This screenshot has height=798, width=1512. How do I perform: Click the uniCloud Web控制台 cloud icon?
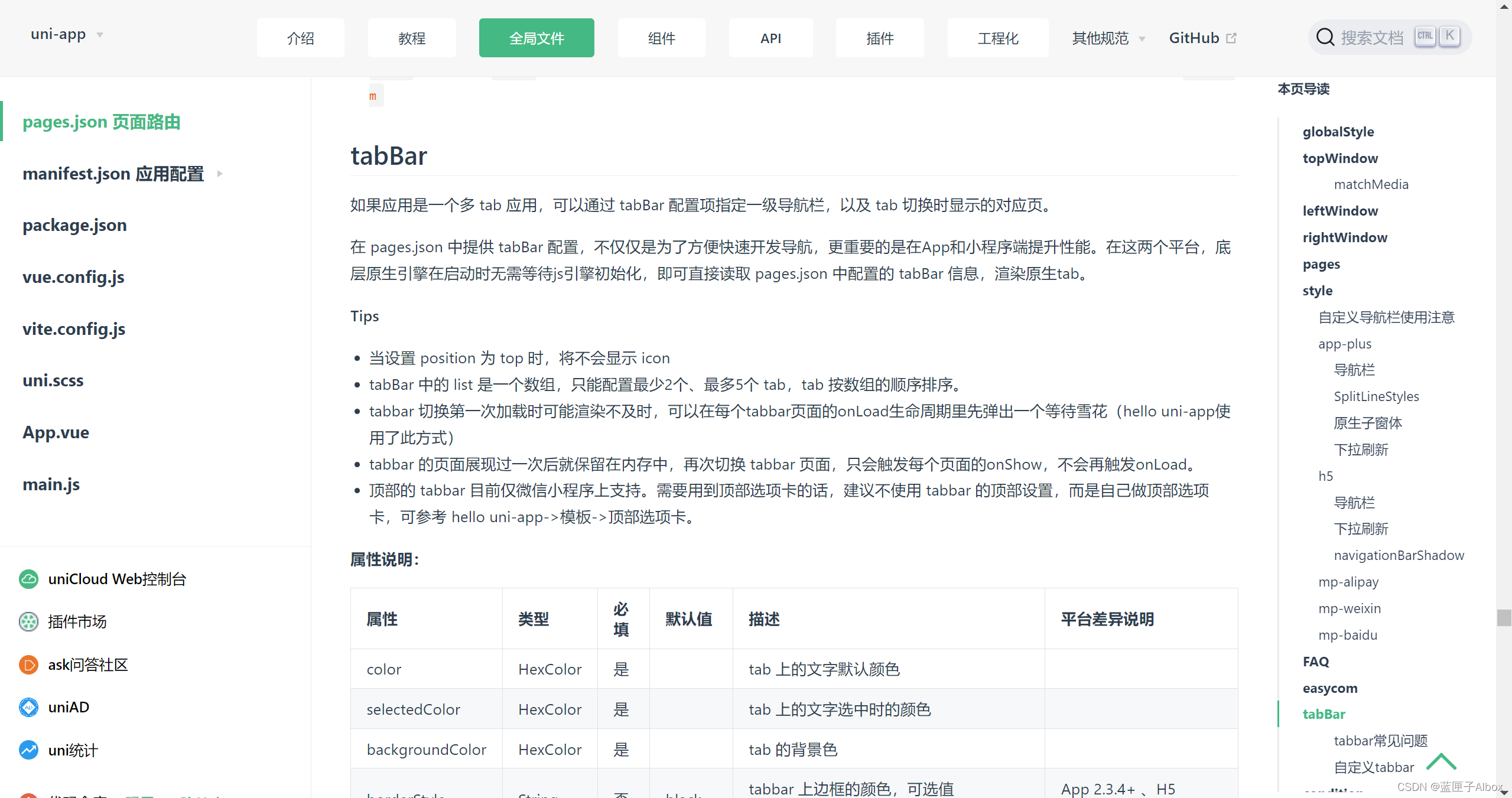[28, 579]
